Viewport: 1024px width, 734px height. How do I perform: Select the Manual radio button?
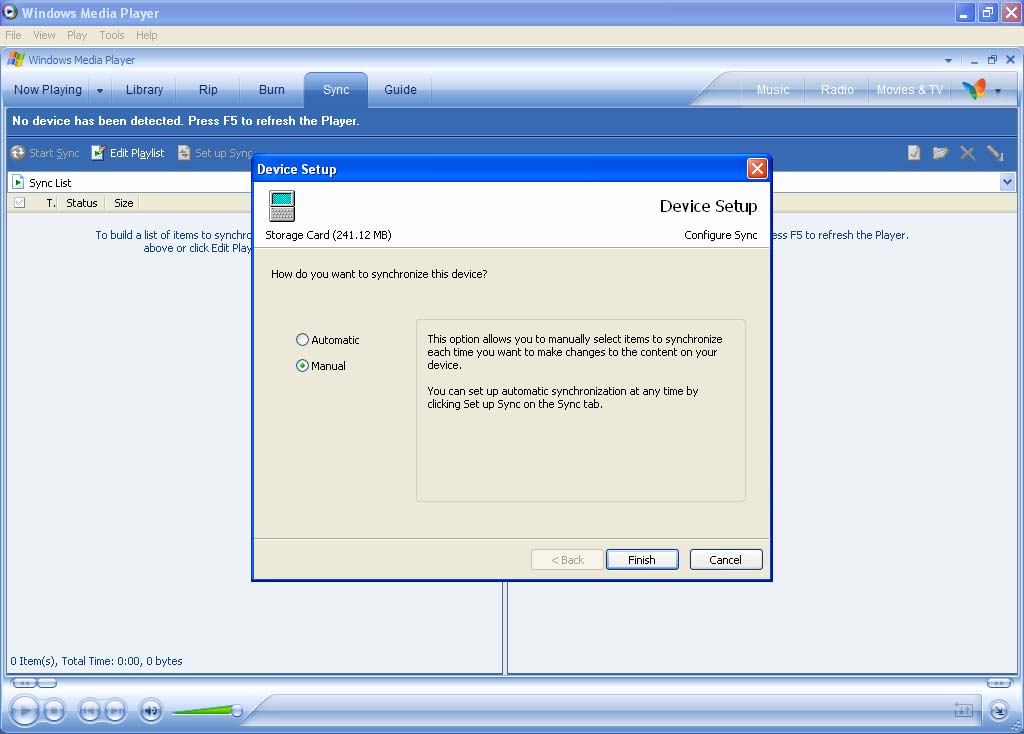tap(302, 366)
